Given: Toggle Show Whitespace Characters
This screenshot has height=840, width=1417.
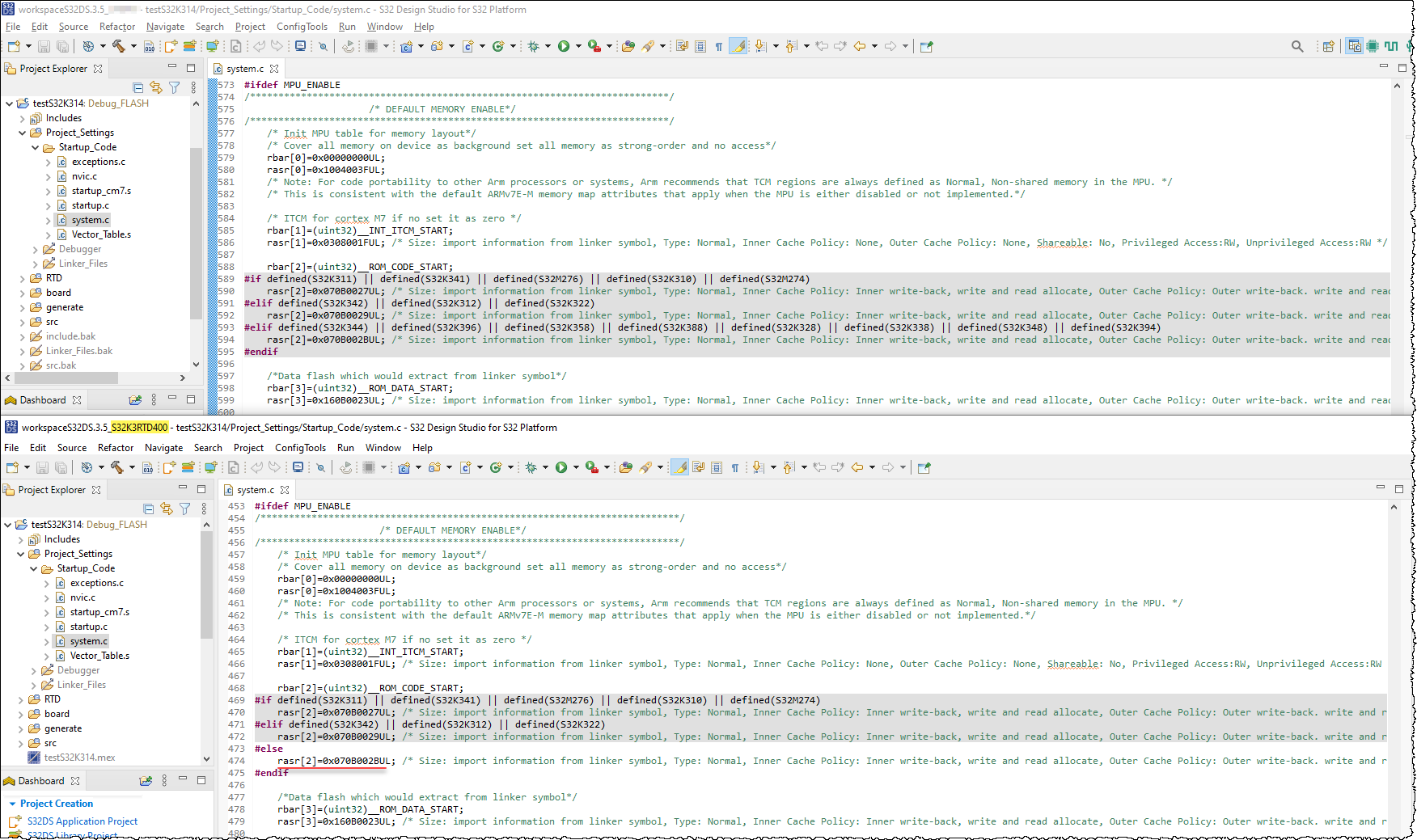Looking at the screenshot, I should [719, 46].
